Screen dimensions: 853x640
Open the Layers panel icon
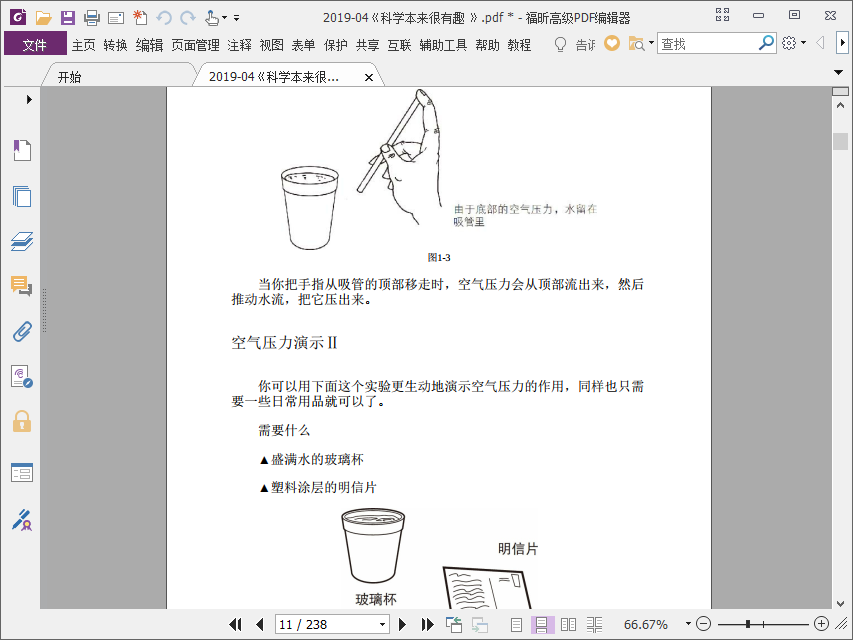[x=22, y=241]
